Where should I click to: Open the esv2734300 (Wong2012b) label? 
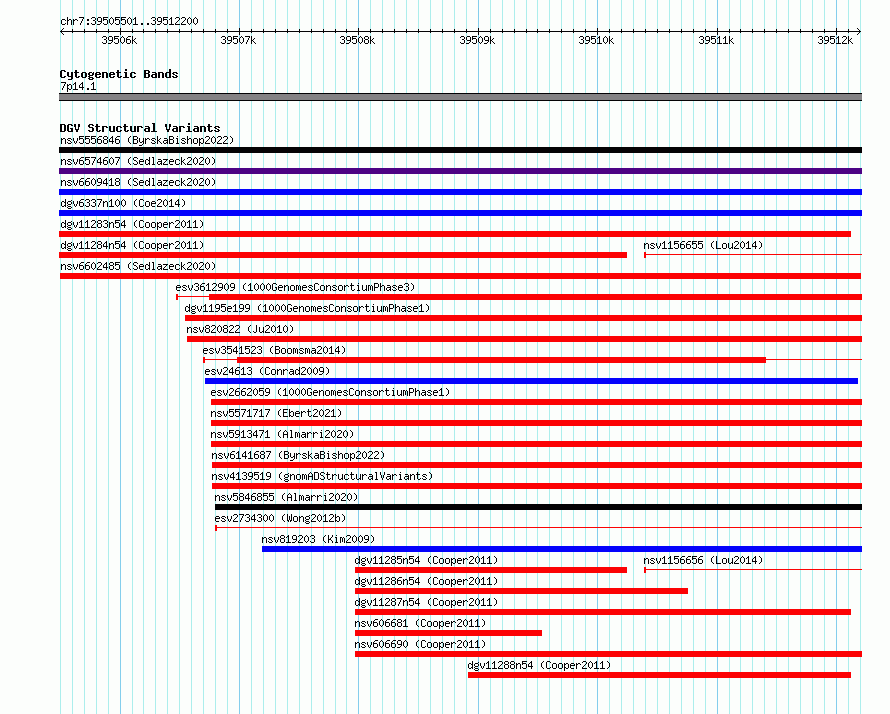280,518
